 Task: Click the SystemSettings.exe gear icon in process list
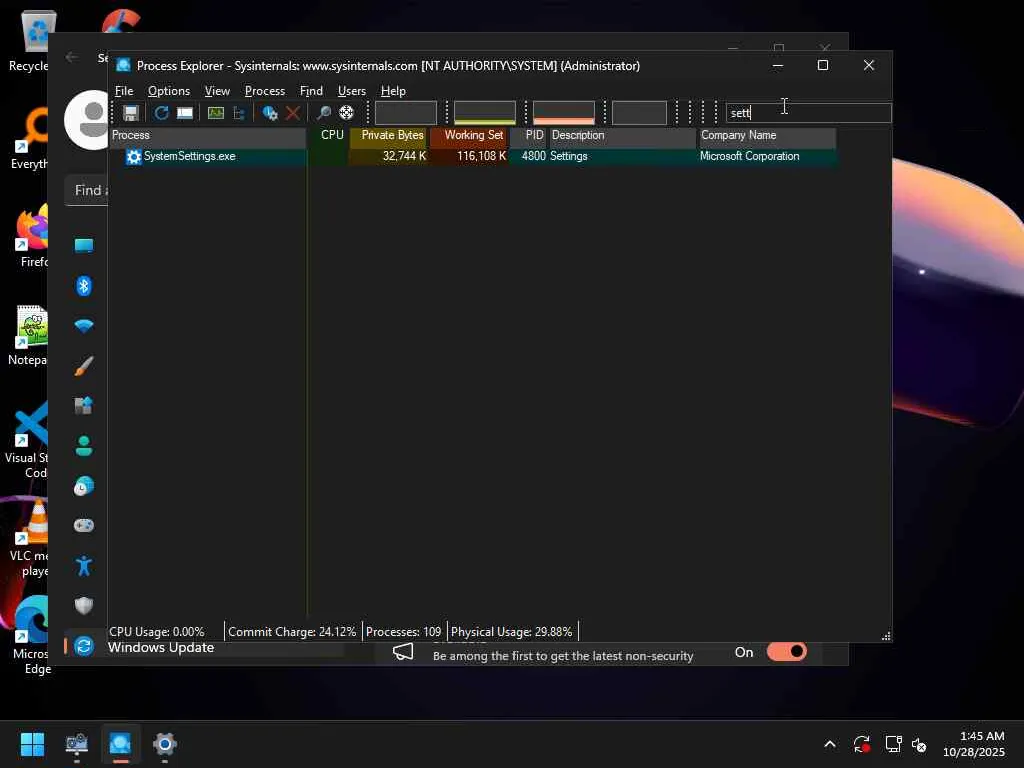click(134, 157)
